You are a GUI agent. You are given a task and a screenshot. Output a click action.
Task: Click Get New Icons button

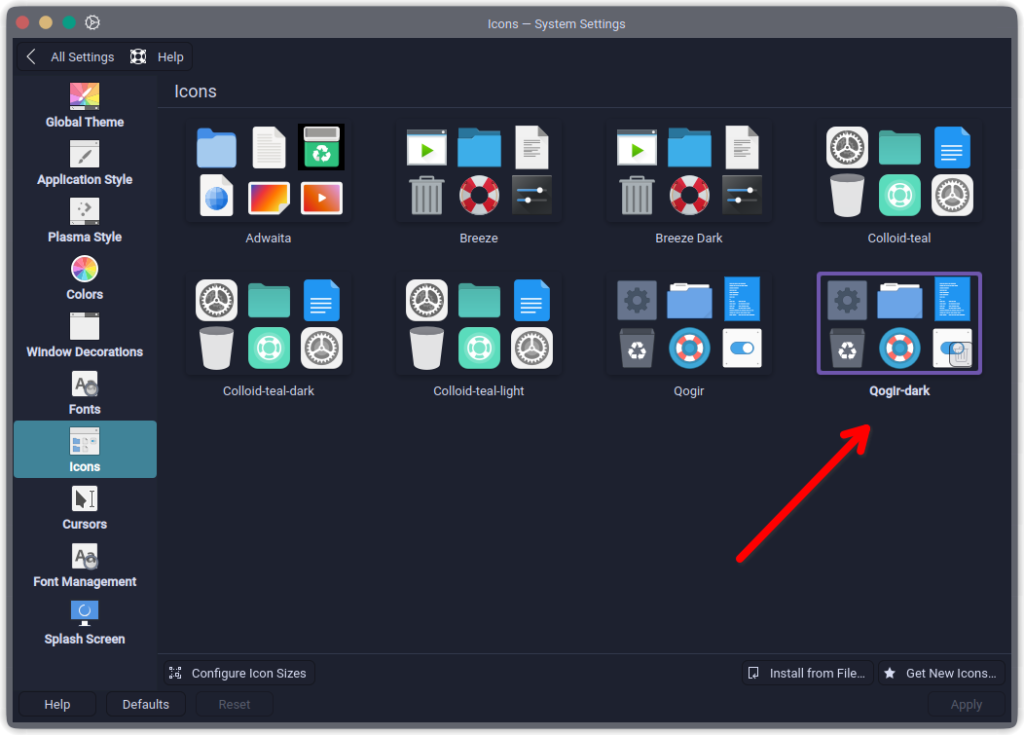tap(942, 673)
